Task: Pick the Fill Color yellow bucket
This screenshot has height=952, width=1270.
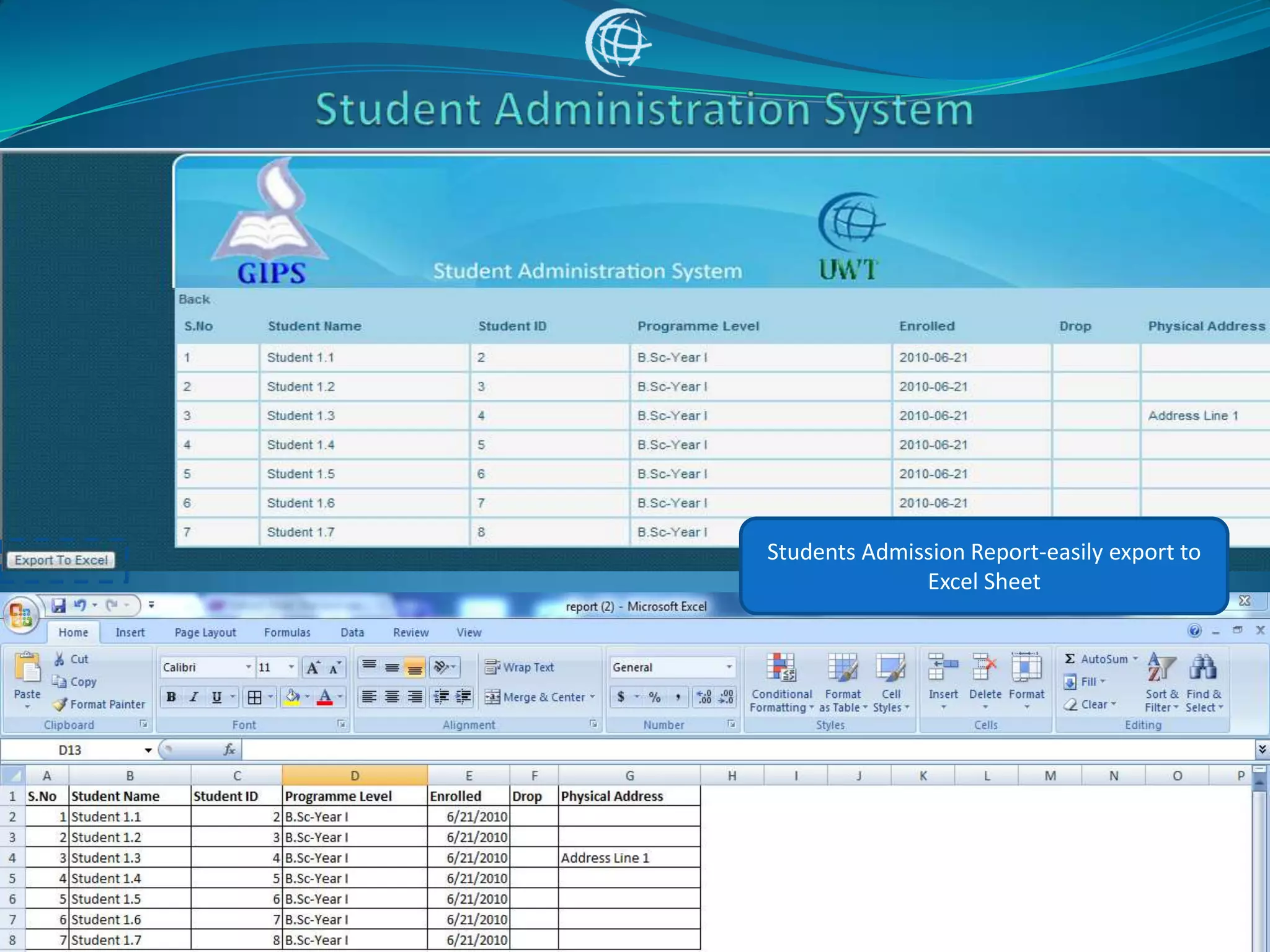Action: point(292,697)
